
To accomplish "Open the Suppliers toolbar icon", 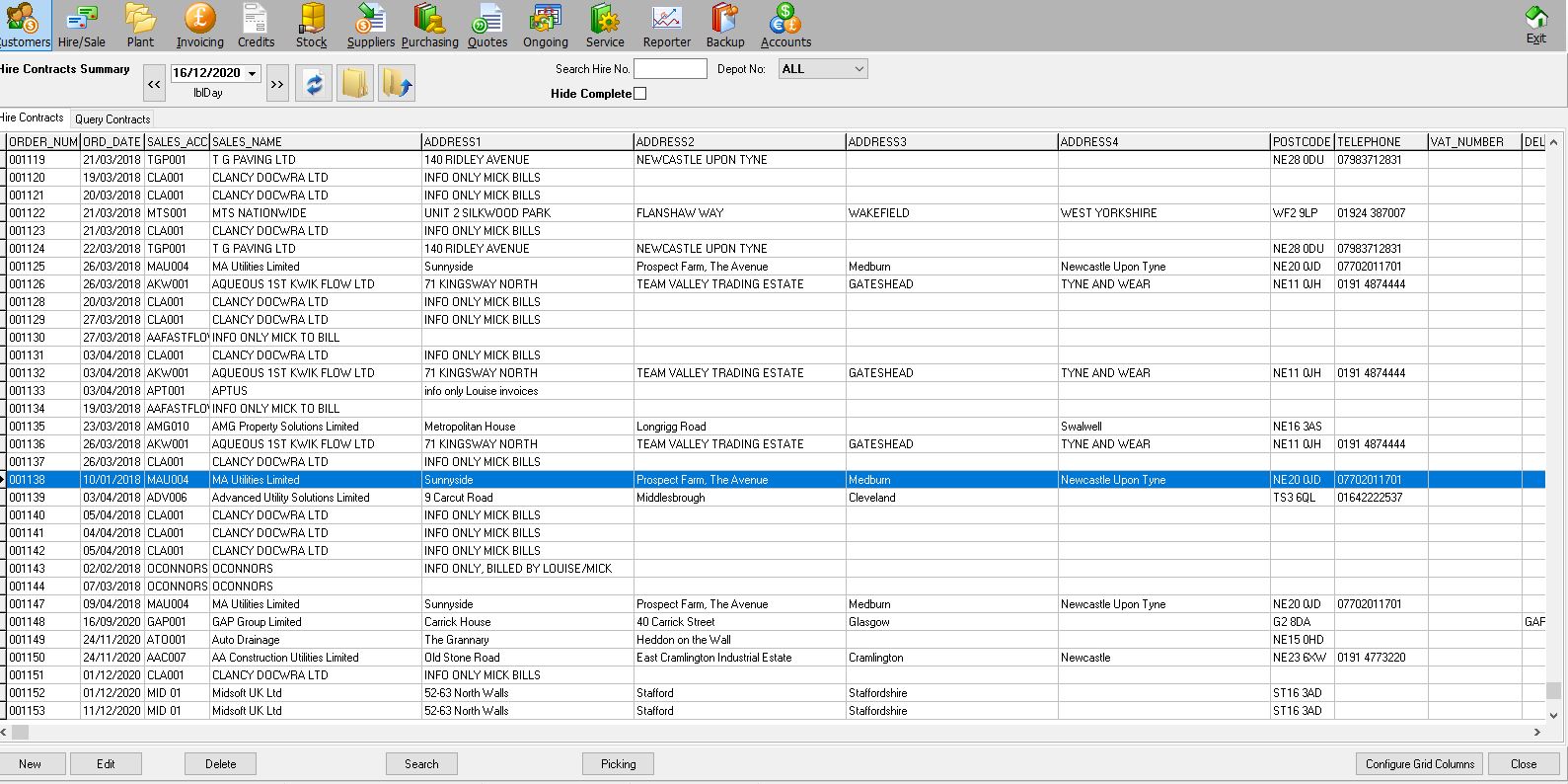I will point(370,20).
